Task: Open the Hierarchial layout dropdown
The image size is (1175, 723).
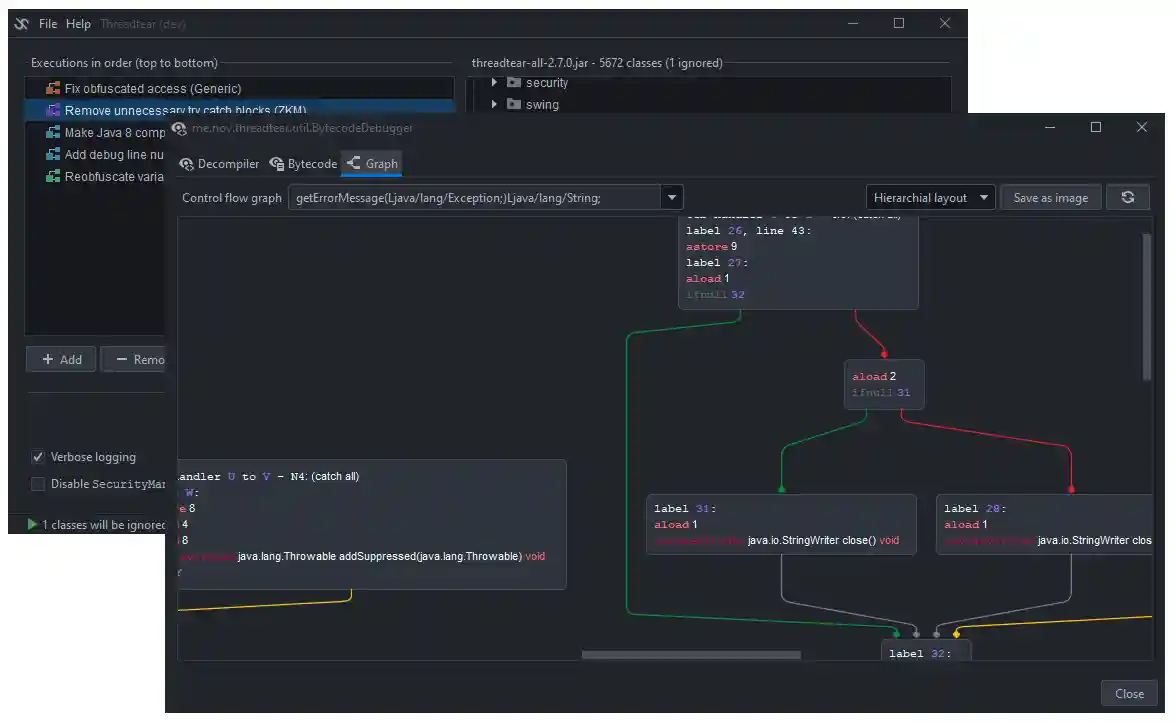Action: coord(930,197)
